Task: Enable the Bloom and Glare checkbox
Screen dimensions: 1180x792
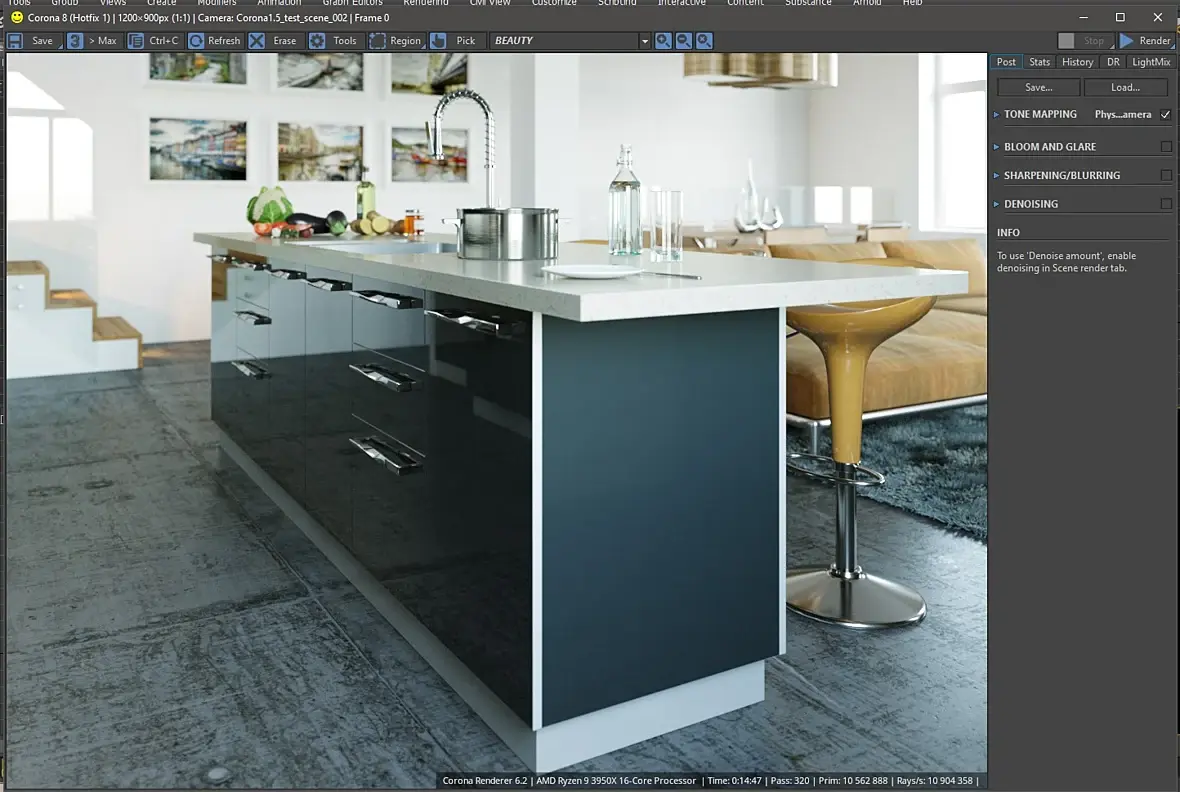Action: (x=1166, y=147)
